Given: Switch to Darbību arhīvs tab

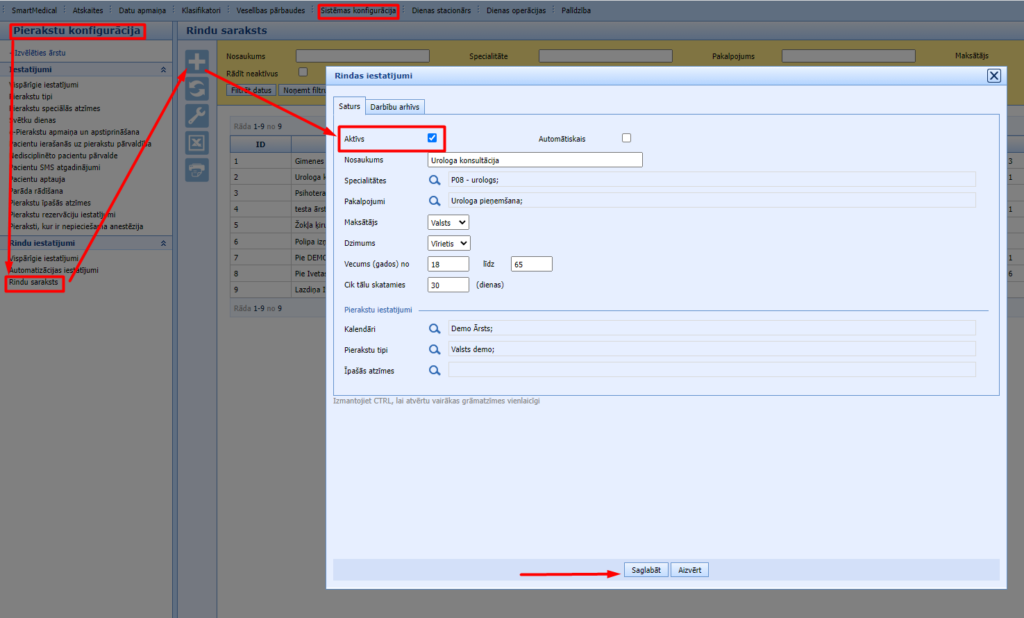Looking at the screenshot, I should point(397,106).
